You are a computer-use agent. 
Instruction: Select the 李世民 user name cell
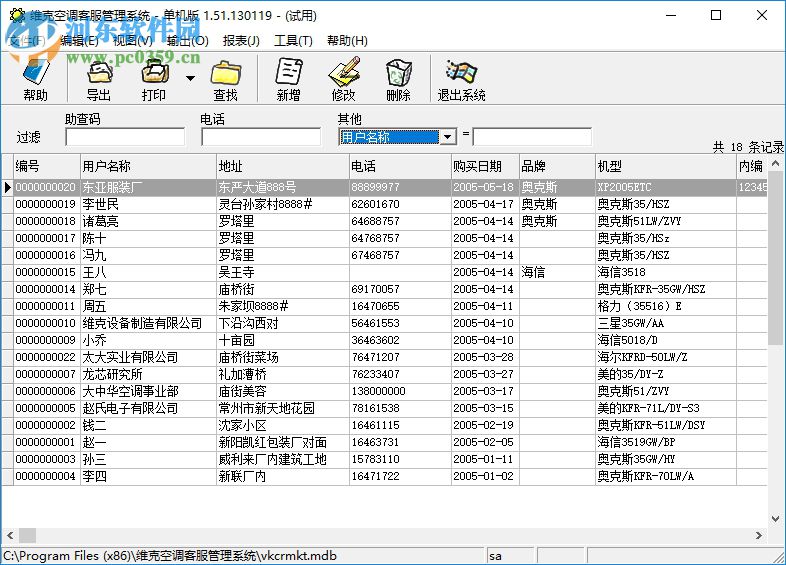(x=148, y=205)
